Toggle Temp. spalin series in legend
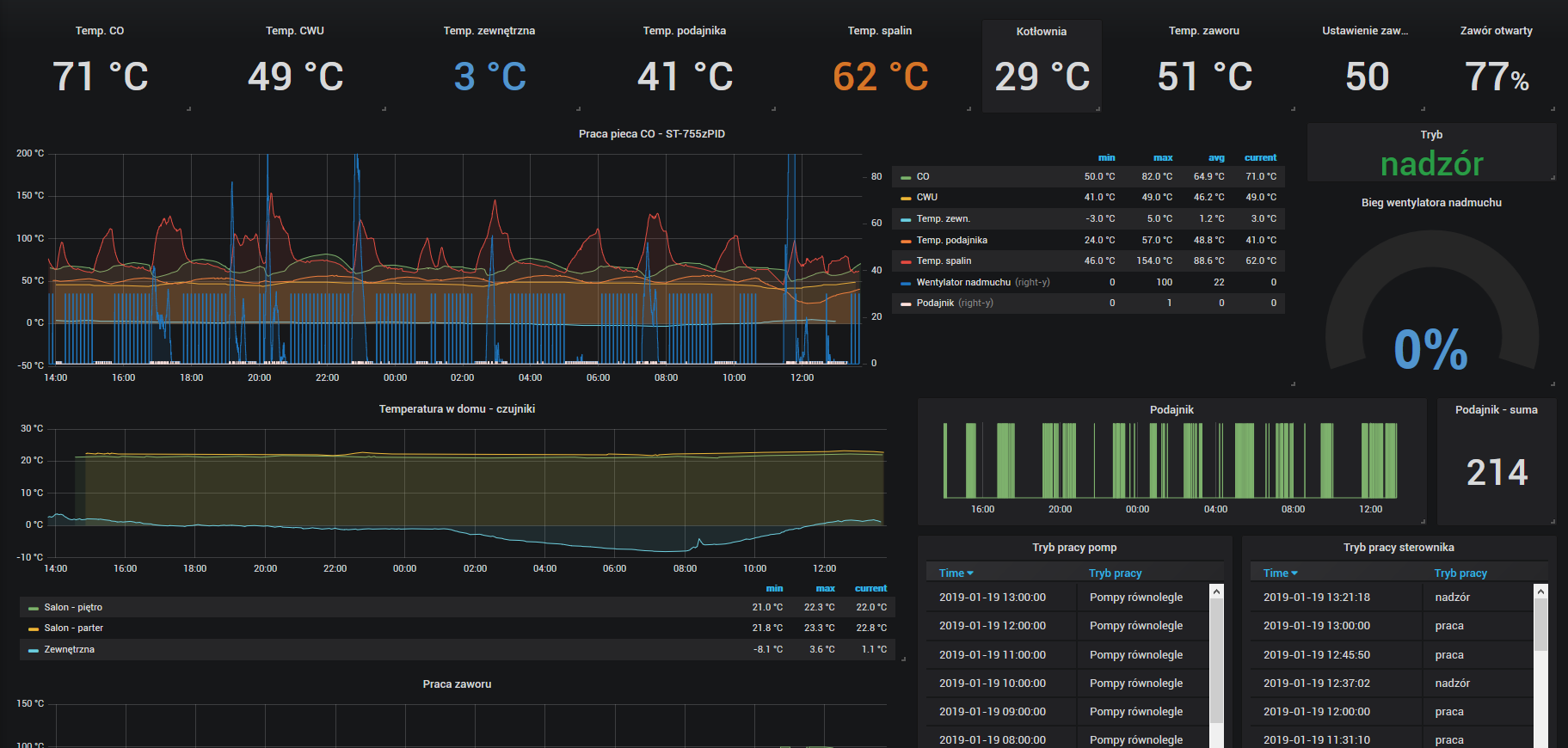The height and width of the screenshot is (748, 1568). 944,261
